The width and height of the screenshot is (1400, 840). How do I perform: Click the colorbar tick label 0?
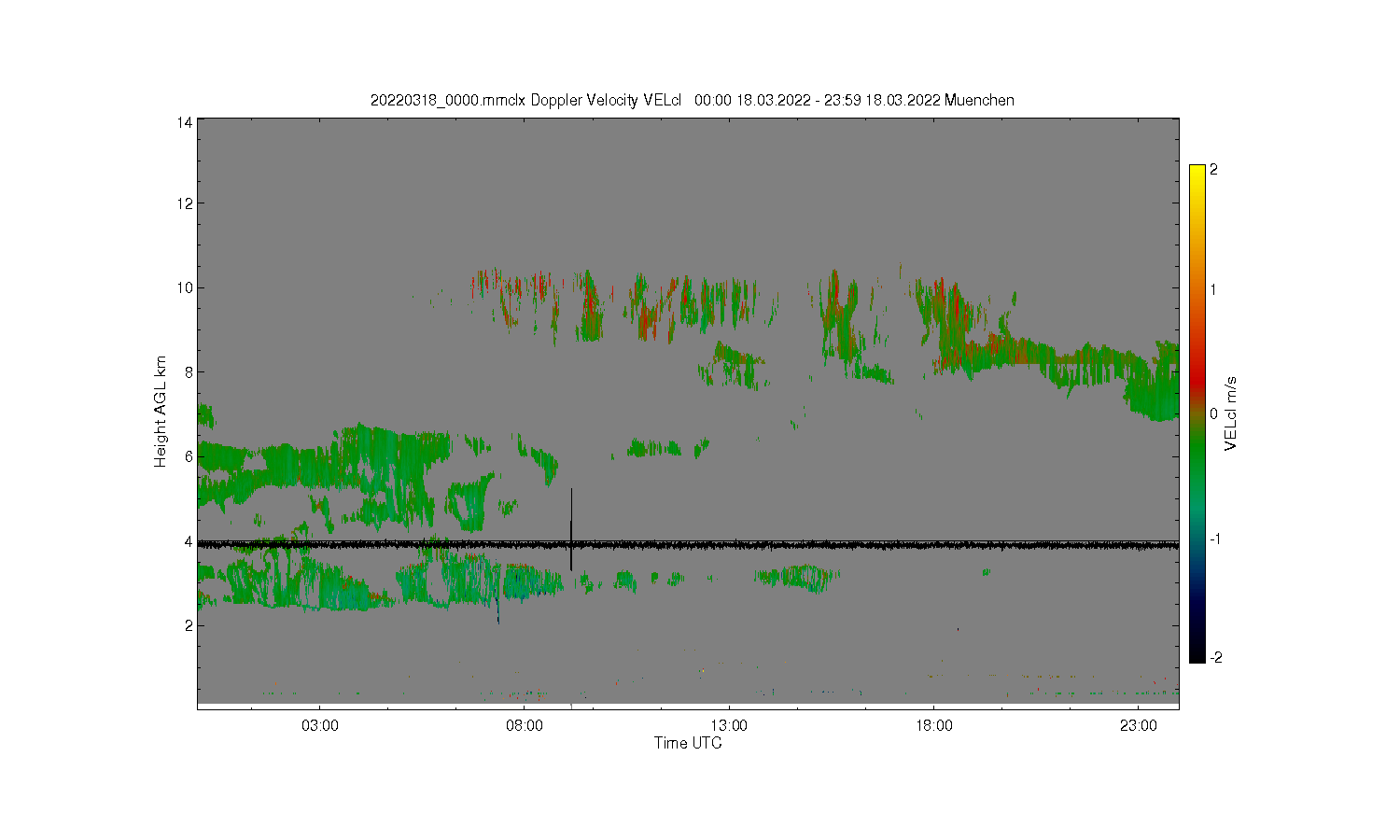tap(1213, 413)
